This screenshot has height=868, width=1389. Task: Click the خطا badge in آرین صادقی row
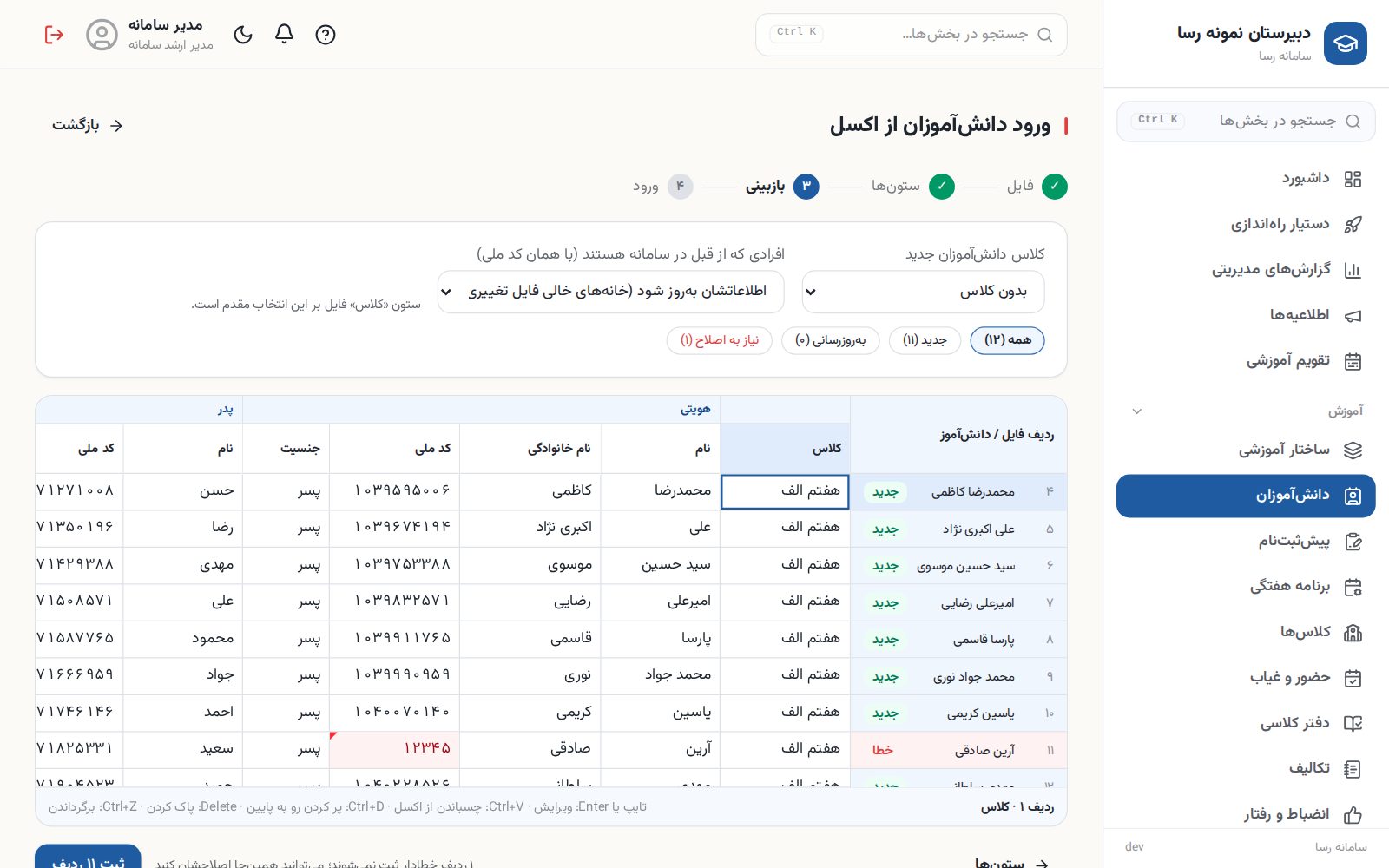coord(883,750)
